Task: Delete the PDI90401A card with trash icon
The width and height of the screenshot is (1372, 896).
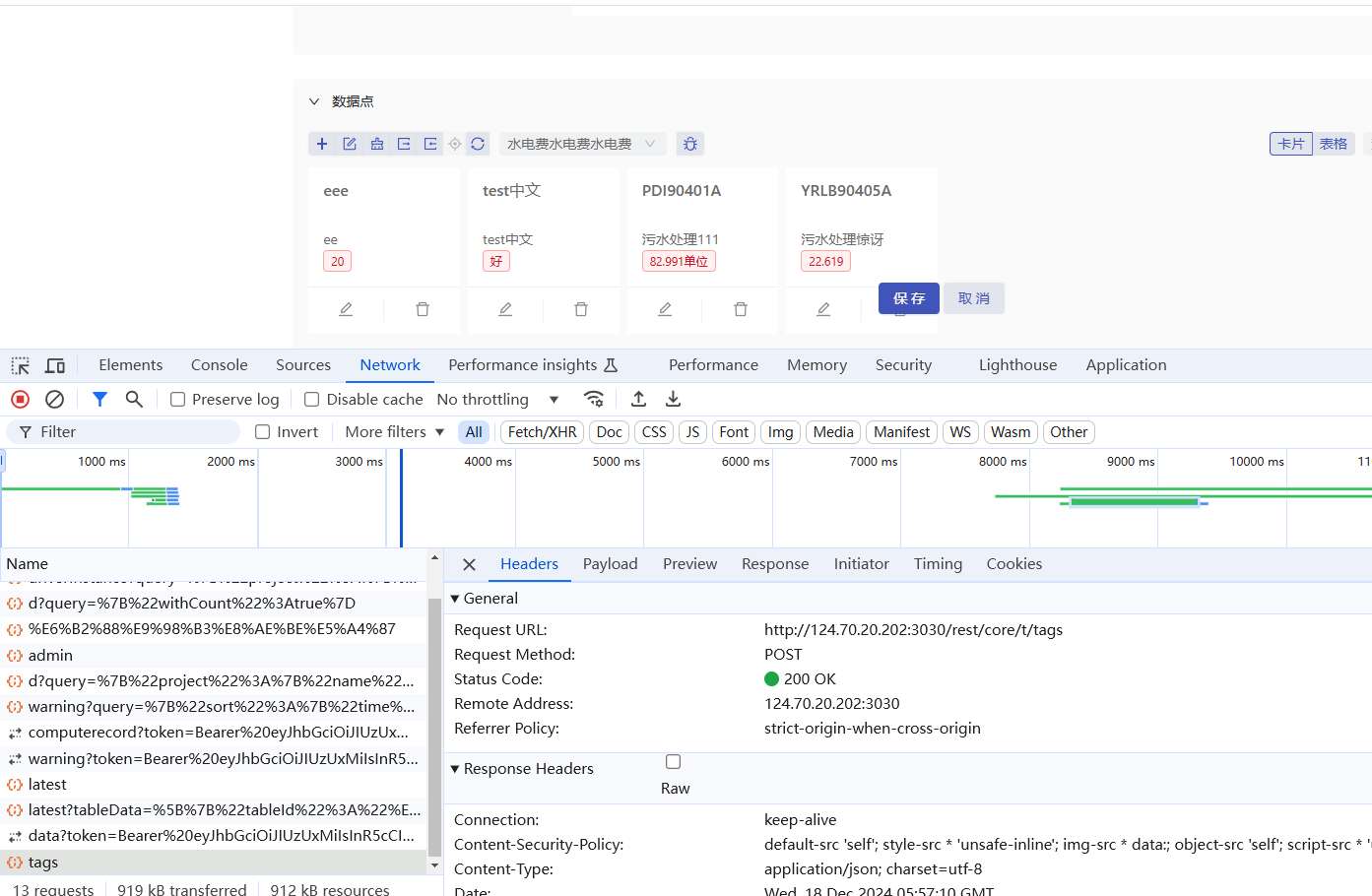Action: (741, 309)
